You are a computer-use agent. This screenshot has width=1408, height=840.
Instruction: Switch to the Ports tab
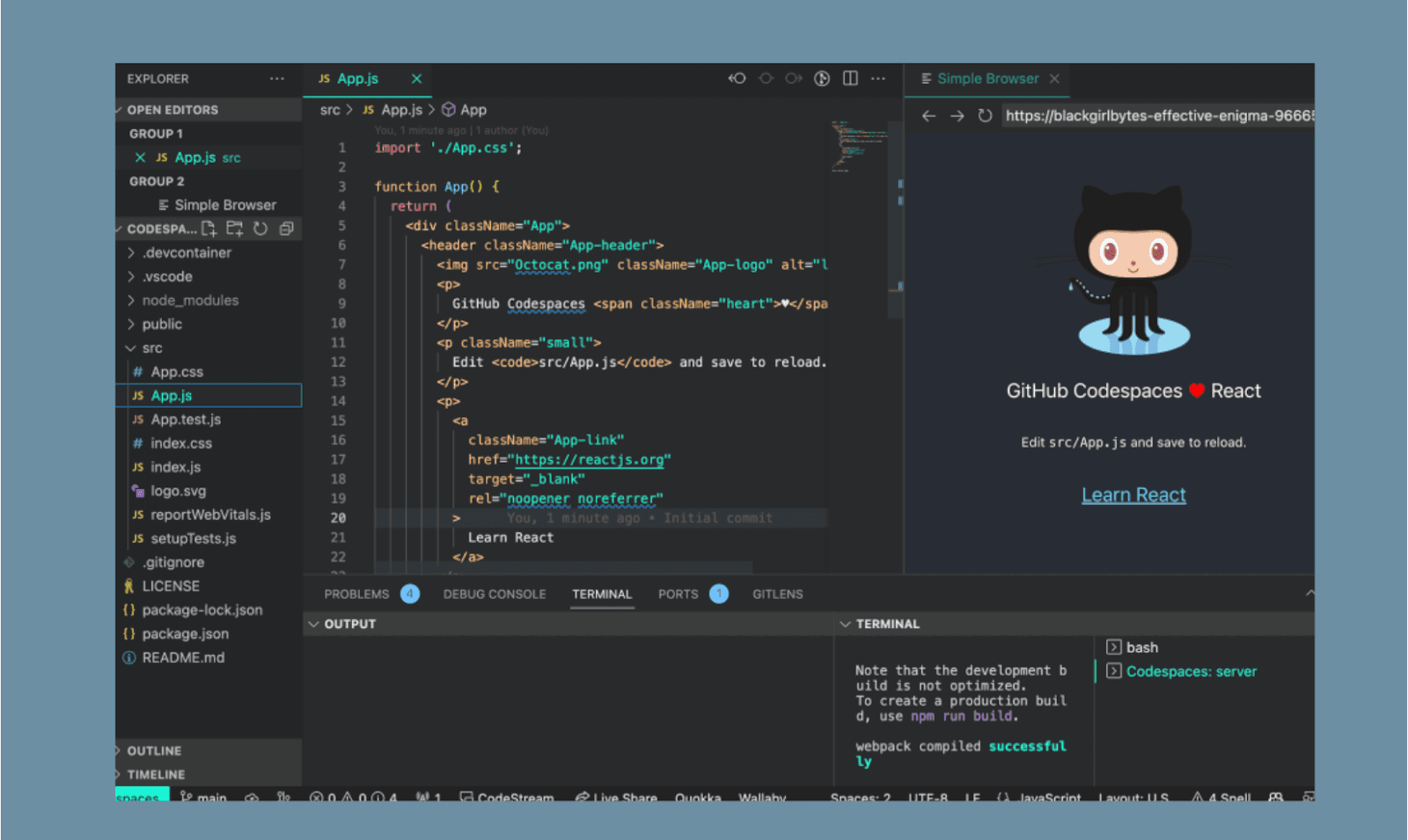[x=678, y=594]
